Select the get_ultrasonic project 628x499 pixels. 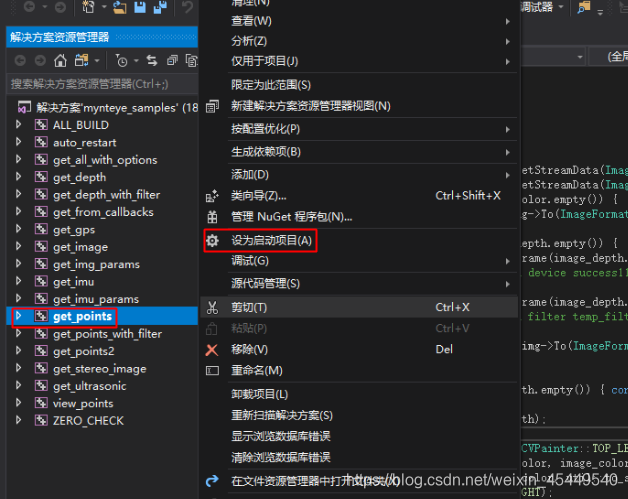click(x=90, y=386)
